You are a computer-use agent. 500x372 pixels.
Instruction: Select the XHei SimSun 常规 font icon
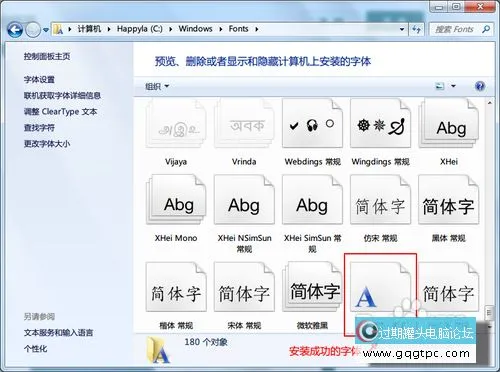312,200
